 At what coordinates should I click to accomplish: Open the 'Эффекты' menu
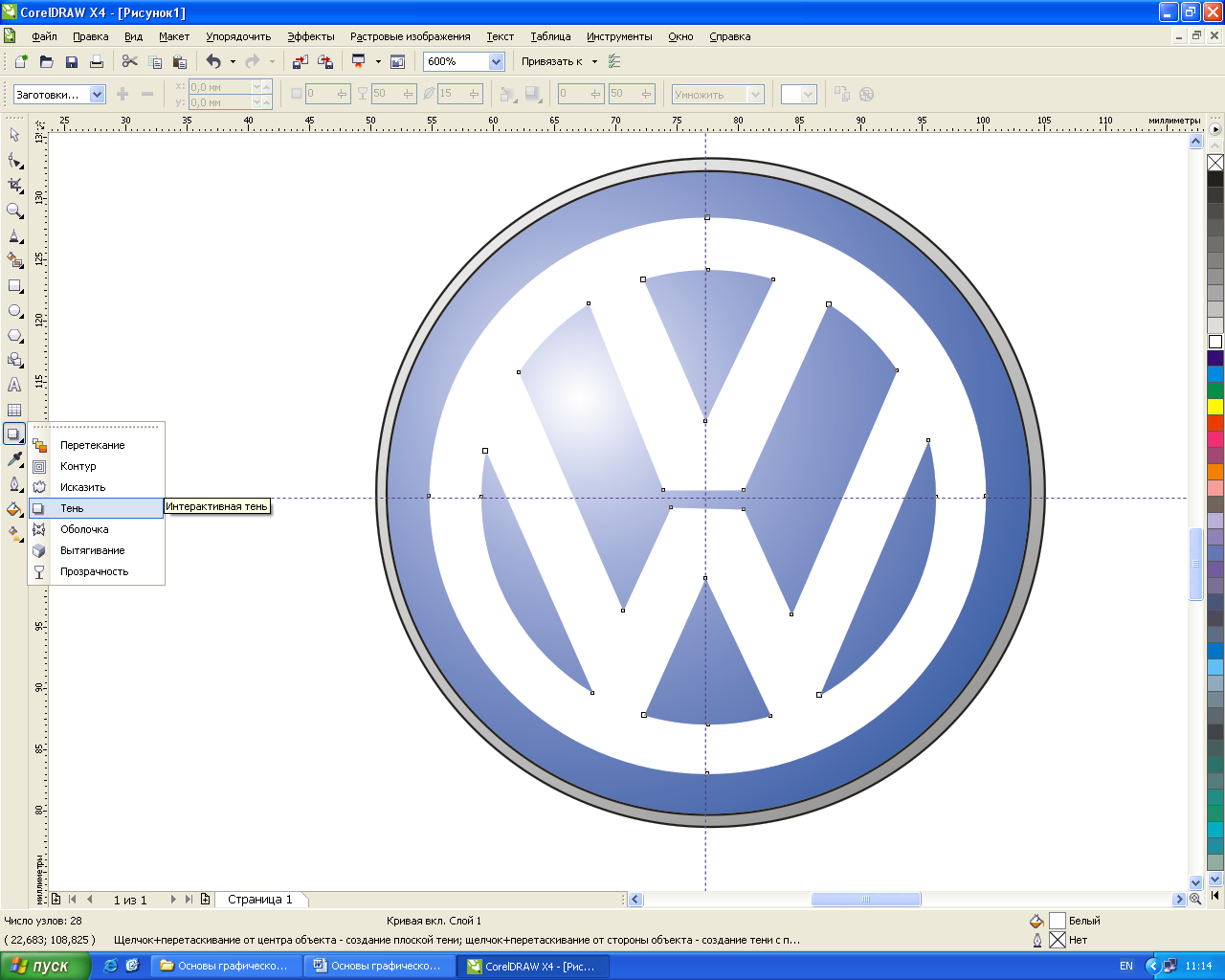[x=311, y=36]
